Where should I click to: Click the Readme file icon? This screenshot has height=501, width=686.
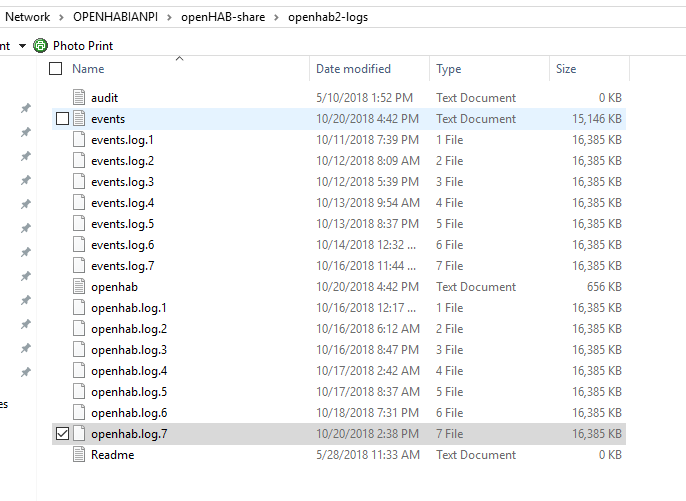click(80, 455)
